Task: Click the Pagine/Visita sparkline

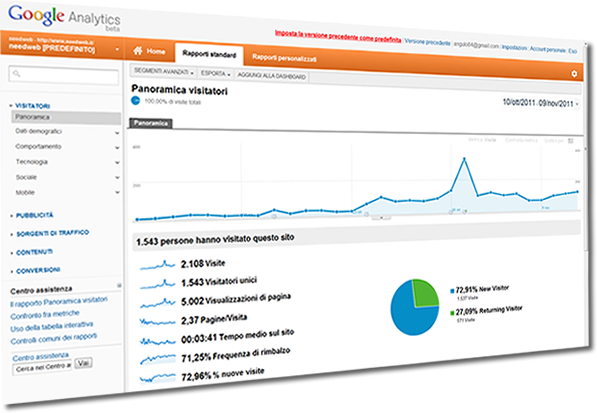Action: tap(157, 322)
